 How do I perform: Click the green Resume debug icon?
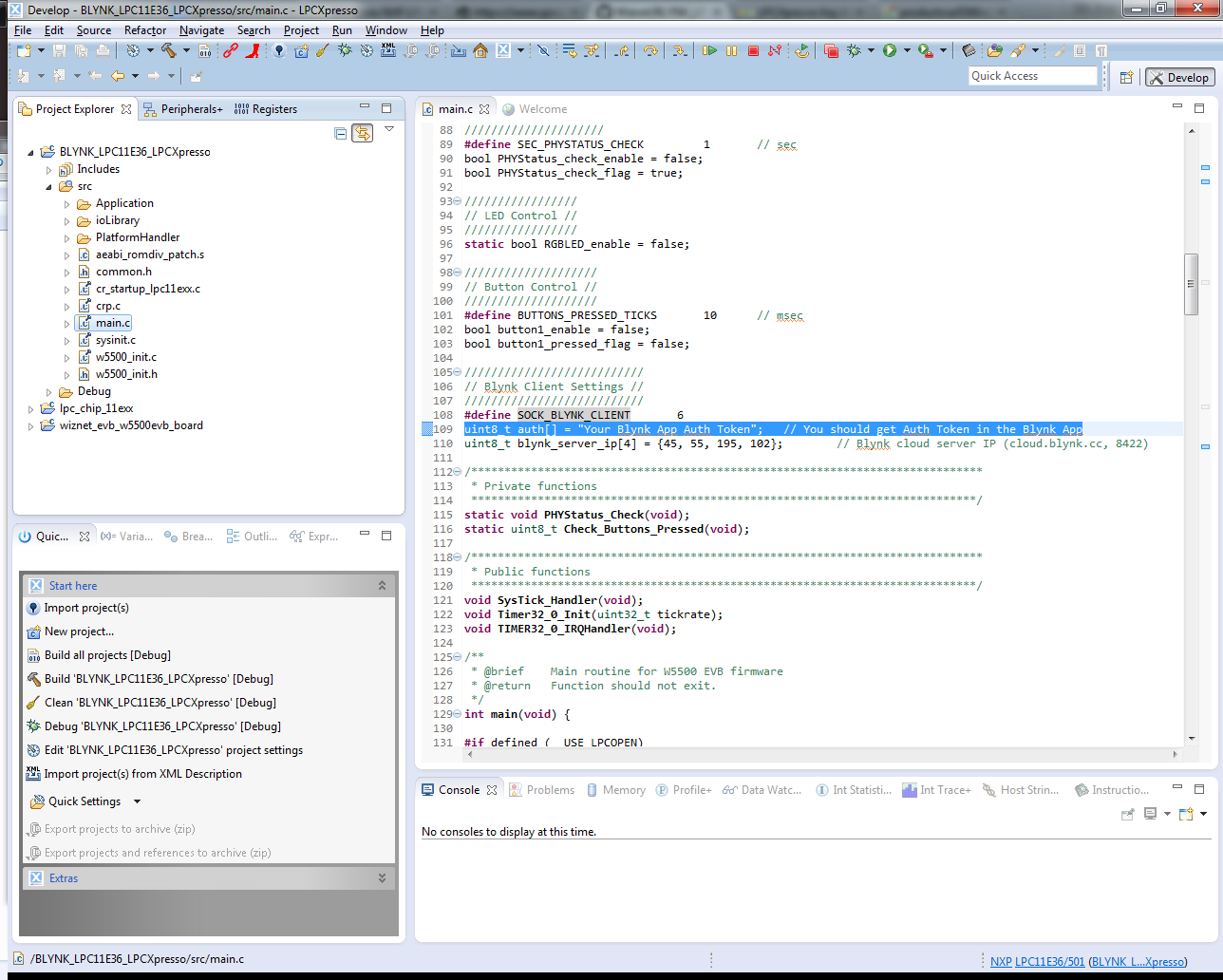pyautogui.click(x=709, y=51)
